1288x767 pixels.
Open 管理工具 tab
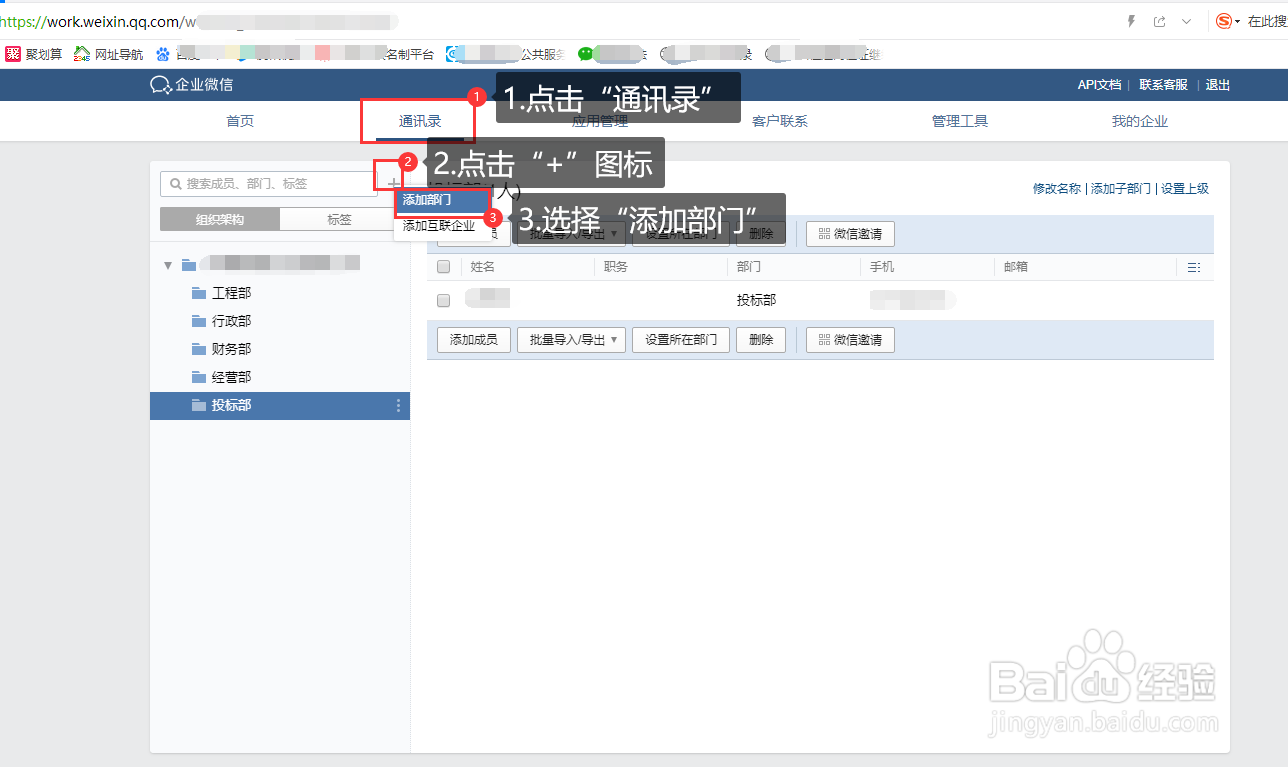point(960,121)
